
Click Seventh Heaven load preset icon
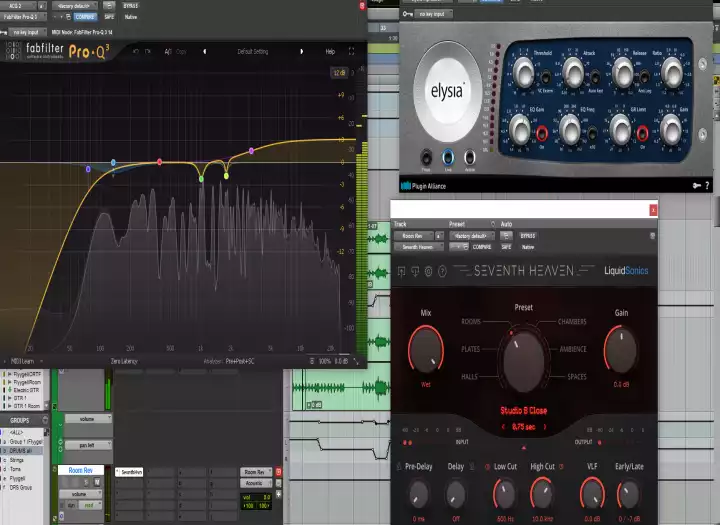(x=401, y=272)
